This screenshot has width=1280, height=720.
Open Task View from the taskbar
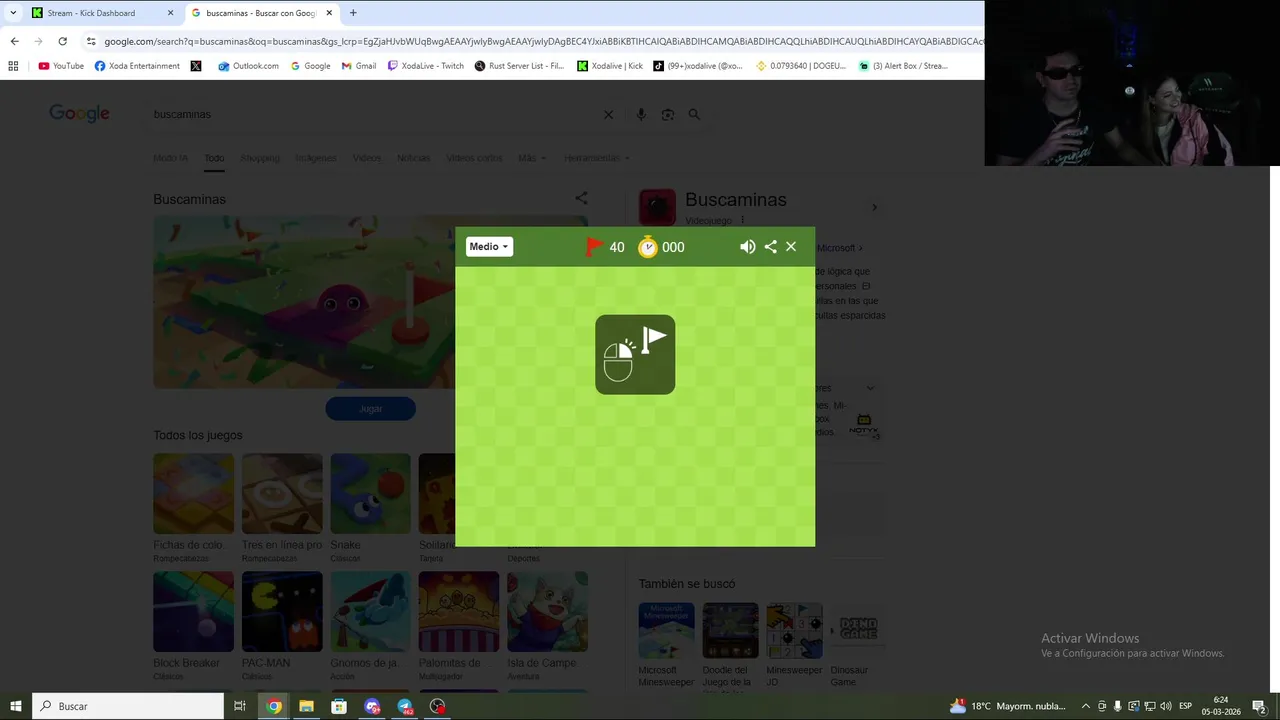(x=240, y=706)
